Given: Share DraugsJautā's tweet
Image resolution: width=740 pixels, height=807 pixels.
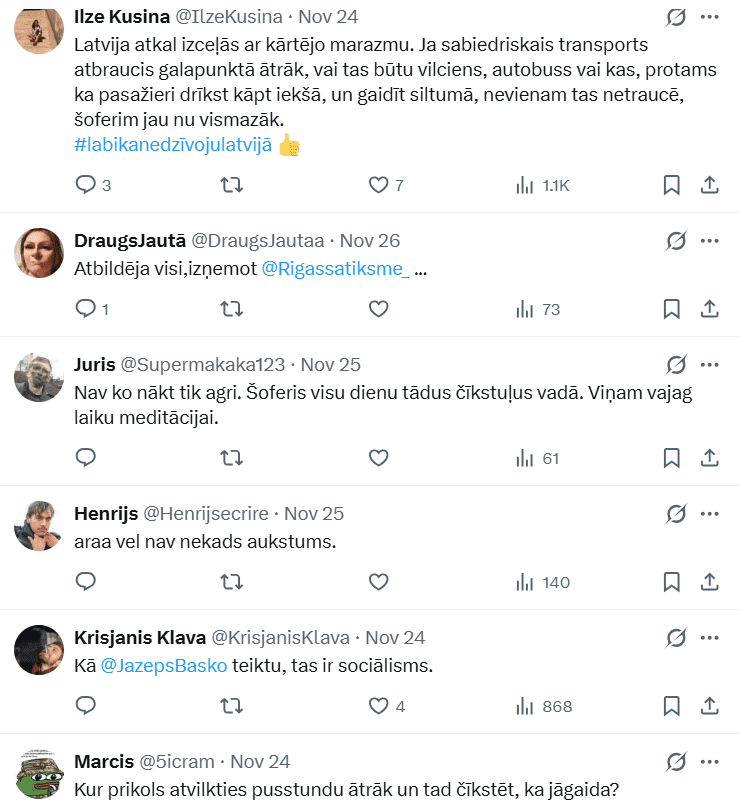Looking at the screenshot, I should (x=709, y=309).
